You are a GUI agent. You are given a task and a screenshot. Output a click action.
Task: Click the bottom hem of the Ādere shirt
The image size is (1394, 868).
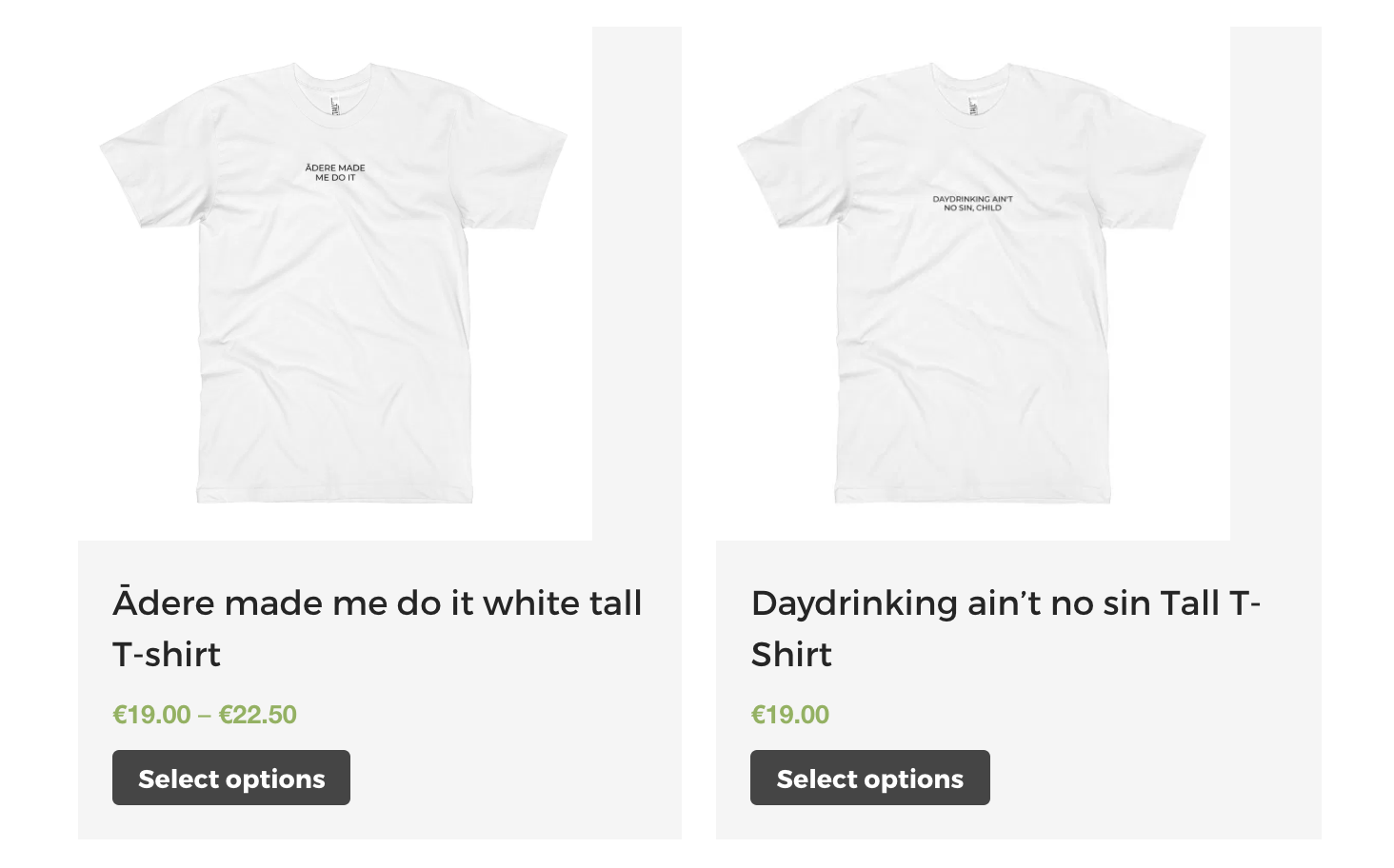click(335, 494)
